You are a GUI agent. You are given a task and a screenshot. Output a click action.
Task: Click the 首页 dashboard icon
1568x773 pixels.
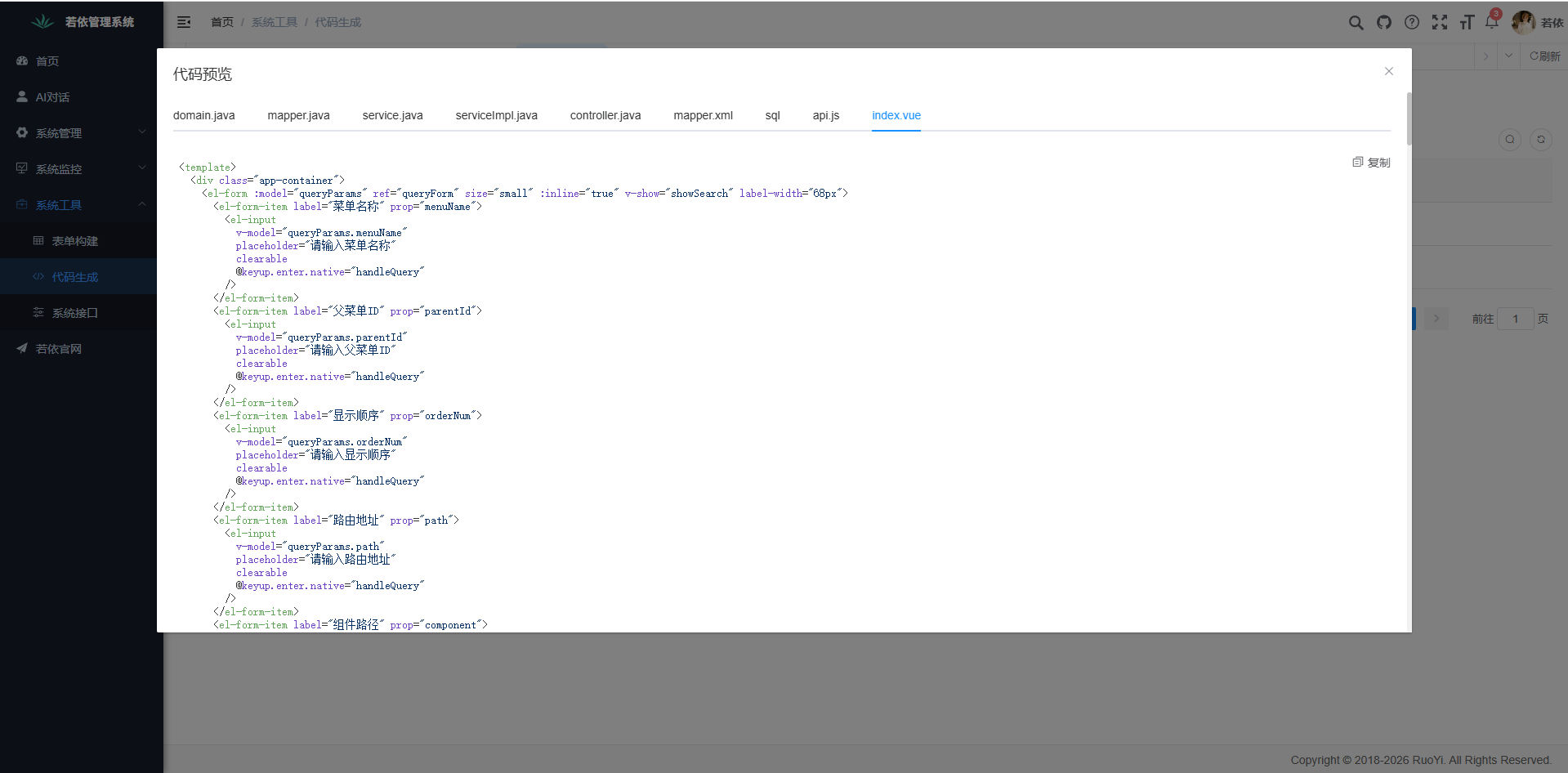22,60
